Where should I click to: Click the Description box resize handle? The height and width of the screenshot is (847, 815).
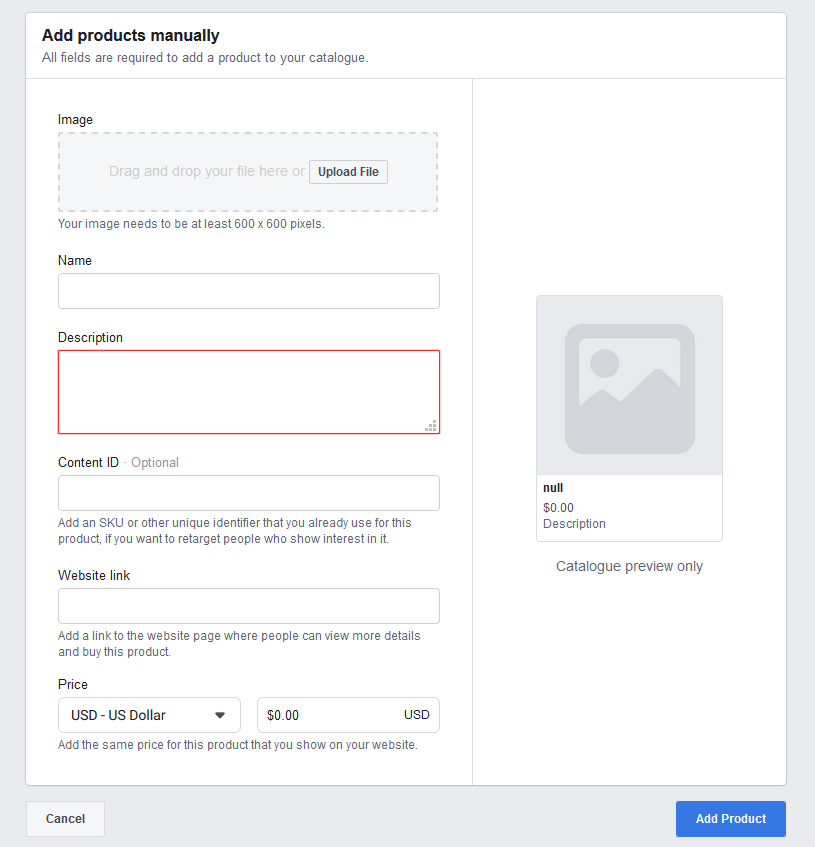pyautogui.click(x=431, y=425)
